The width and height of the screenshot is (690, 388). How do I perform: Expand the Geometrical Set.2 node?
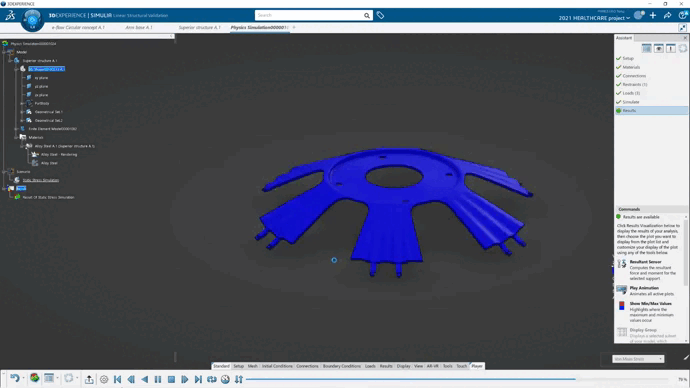tap(22, 121)
